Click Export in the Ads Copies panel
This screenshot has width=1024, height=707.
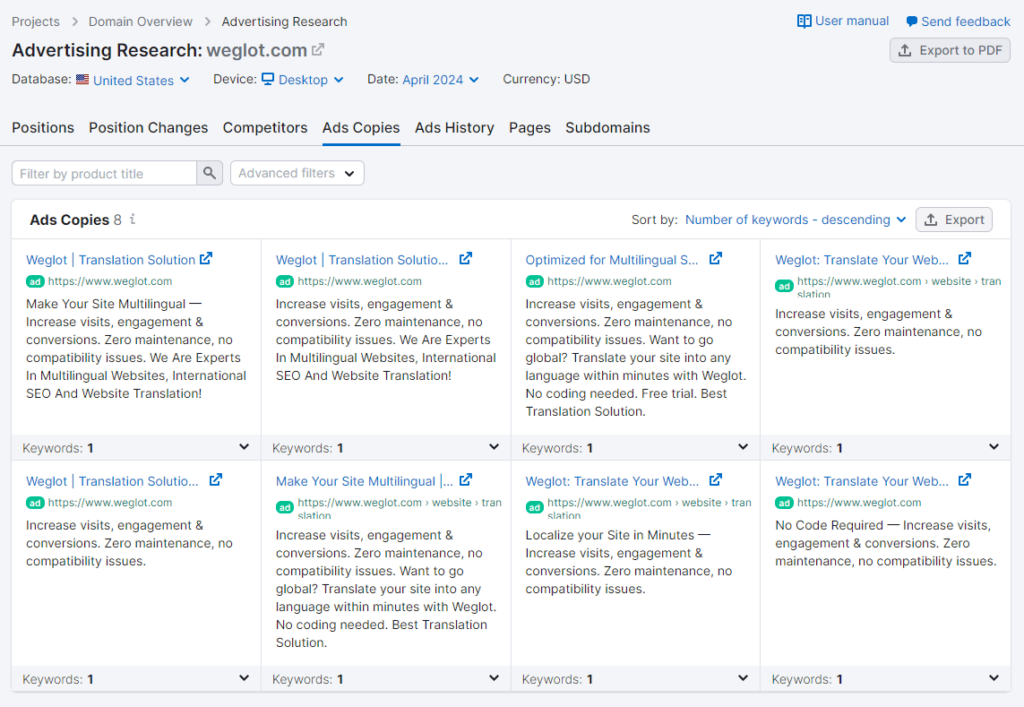[x=953, y=219]
